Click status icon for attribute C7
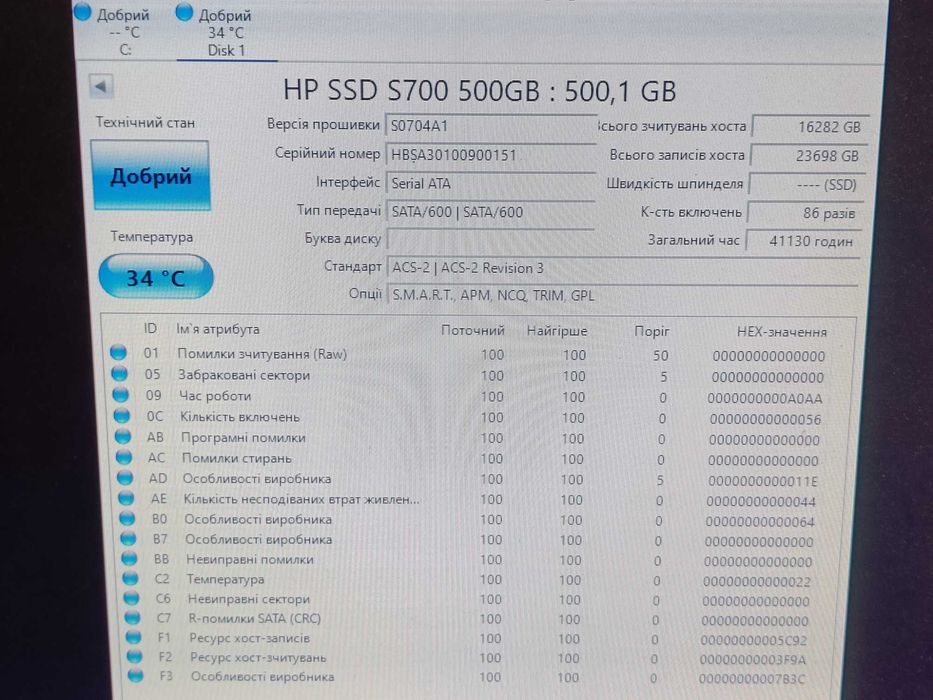Image resolution: width=933 pixels, height=700 pixels. 133,617
